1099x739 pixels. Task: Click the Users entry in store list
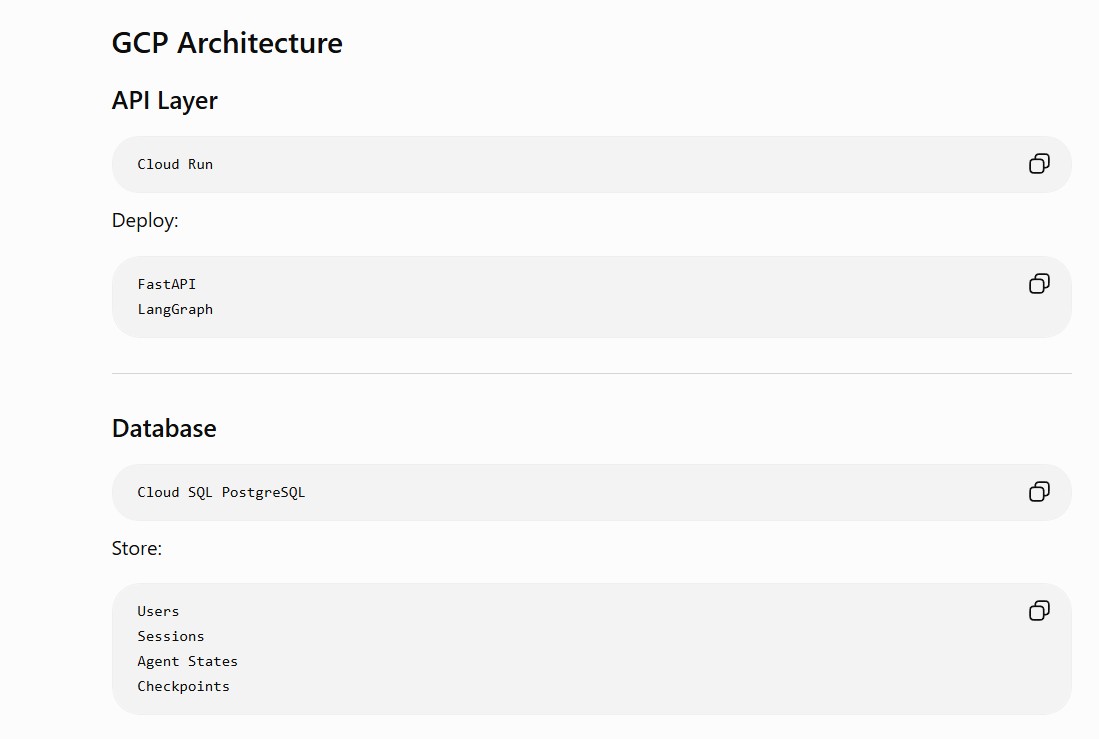(x=158, y=611)
